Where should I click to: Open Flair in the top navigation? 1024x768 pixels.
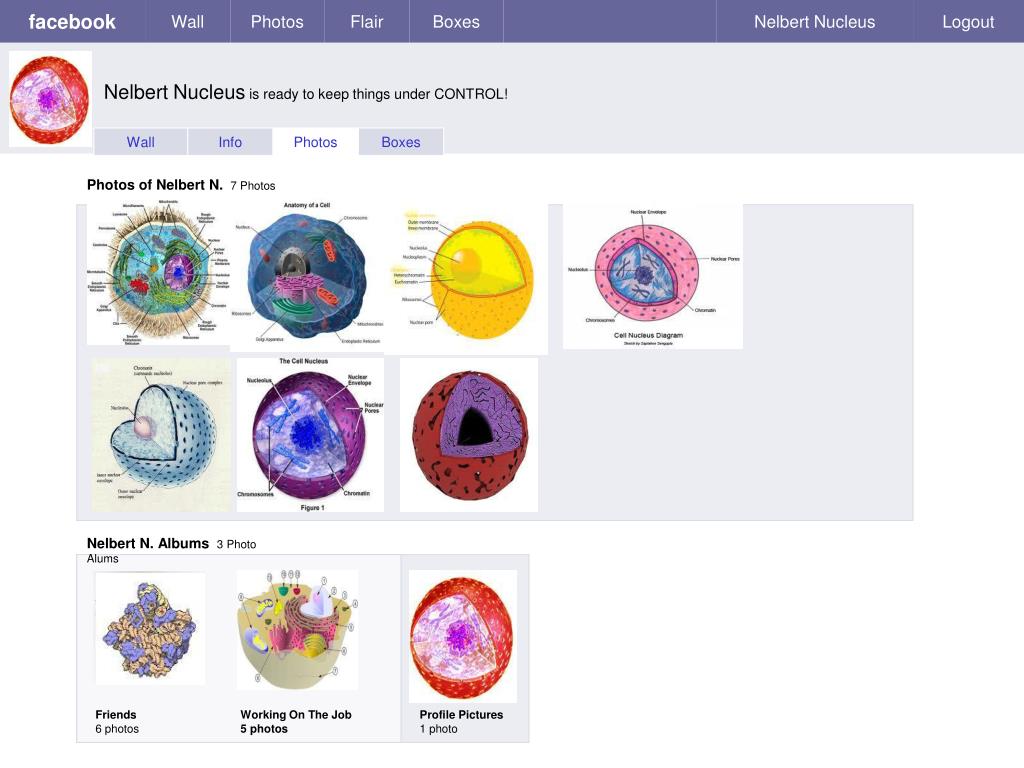pos(366,22)
